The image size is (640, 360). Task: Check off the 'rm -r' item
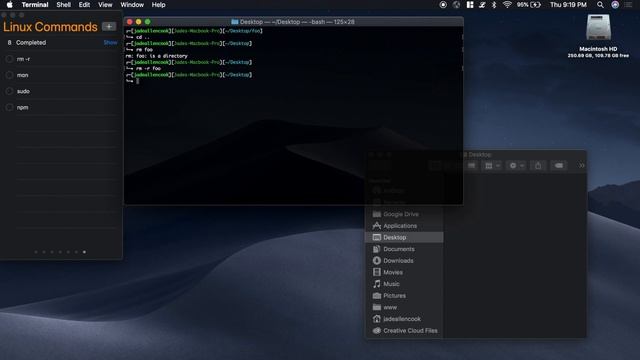[x=9, y=59]
